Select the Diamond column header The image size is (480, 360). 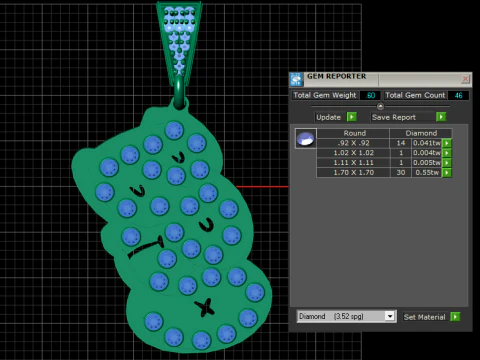421,133
